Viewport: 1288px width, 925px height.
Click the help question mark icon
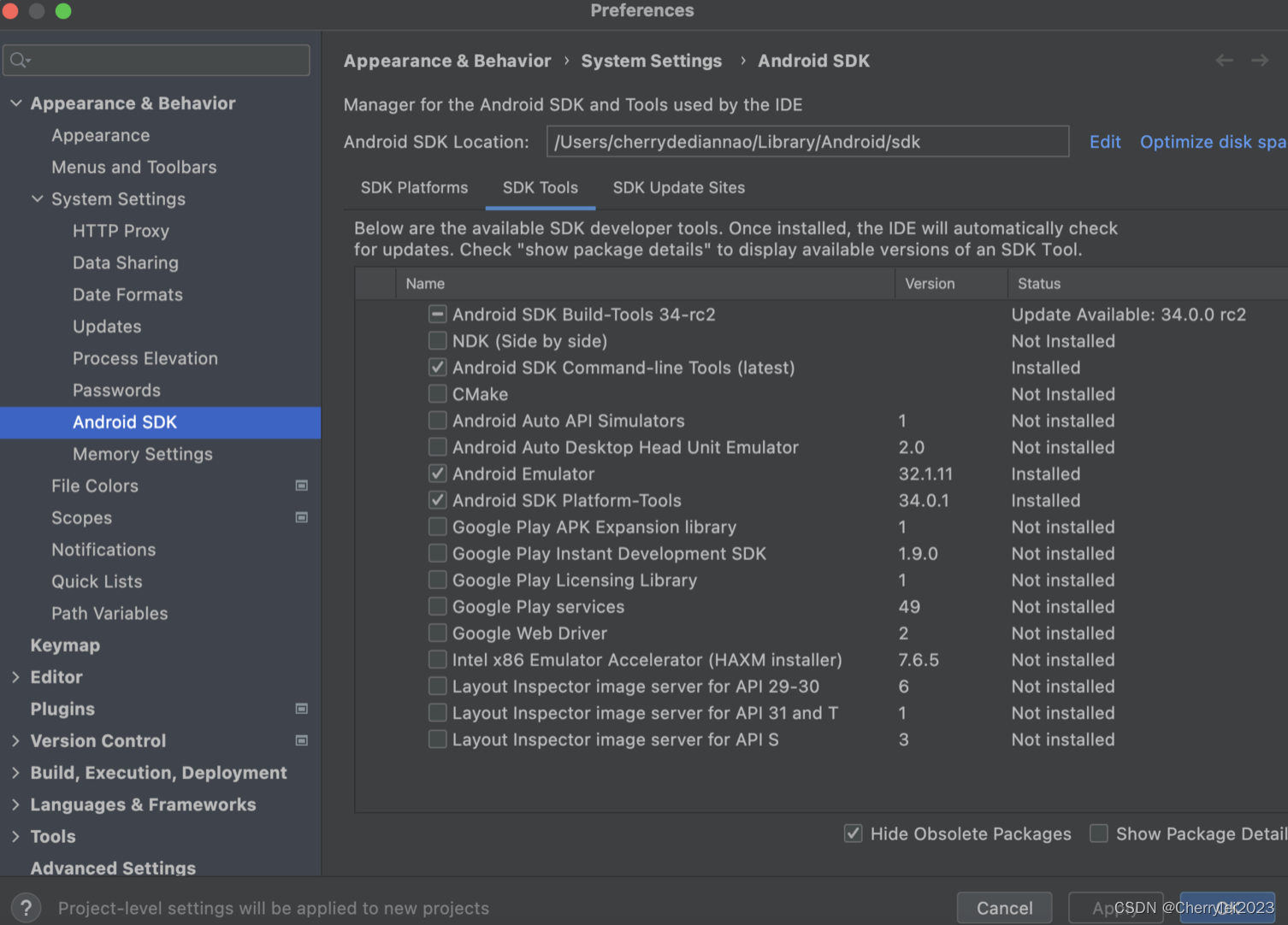click(26, 907)
